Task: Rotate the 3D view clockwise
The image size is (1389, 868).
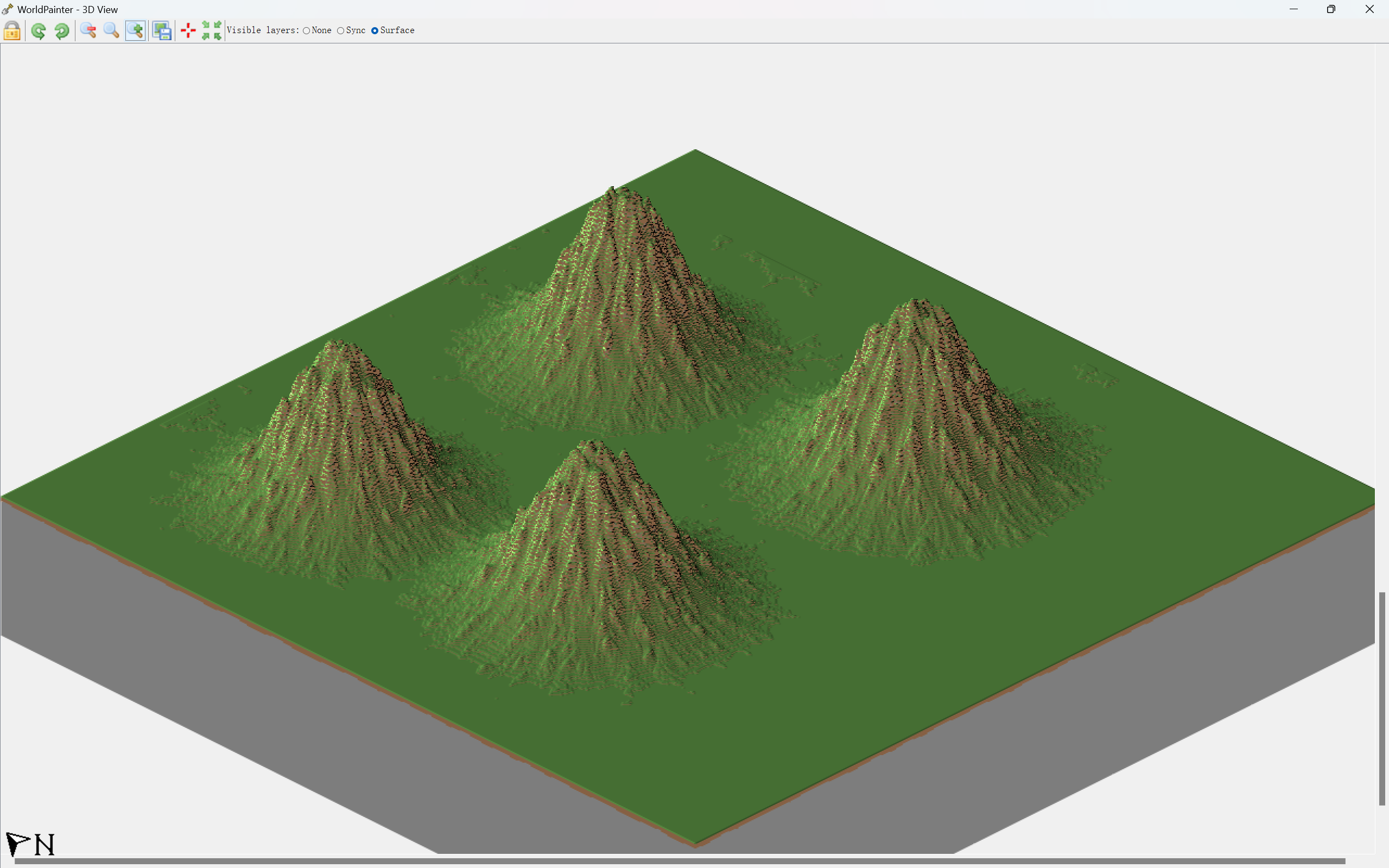Action: (x=62, y=30)
